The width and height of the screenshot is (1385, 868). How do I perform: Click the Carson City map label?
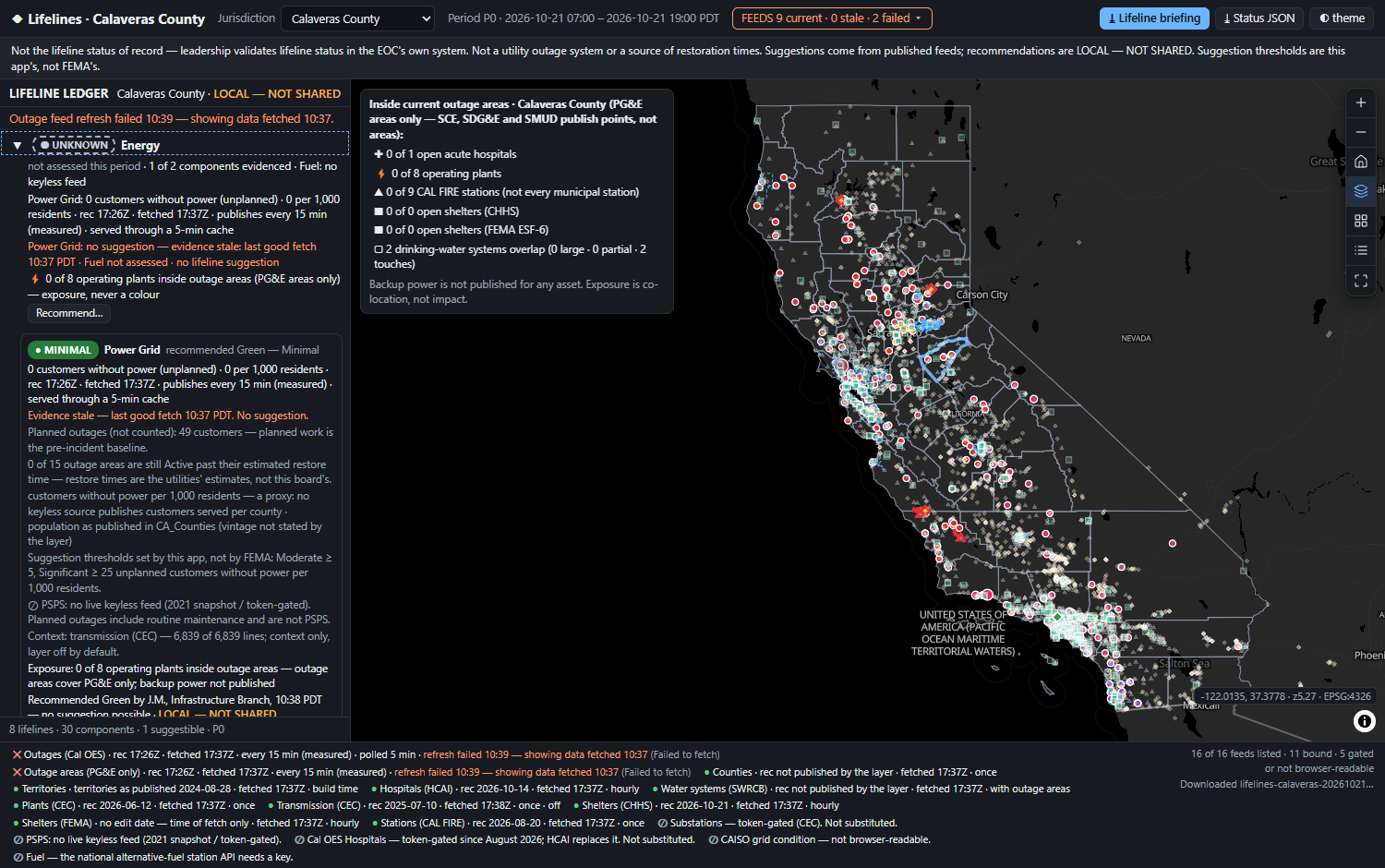click(982, 295)
